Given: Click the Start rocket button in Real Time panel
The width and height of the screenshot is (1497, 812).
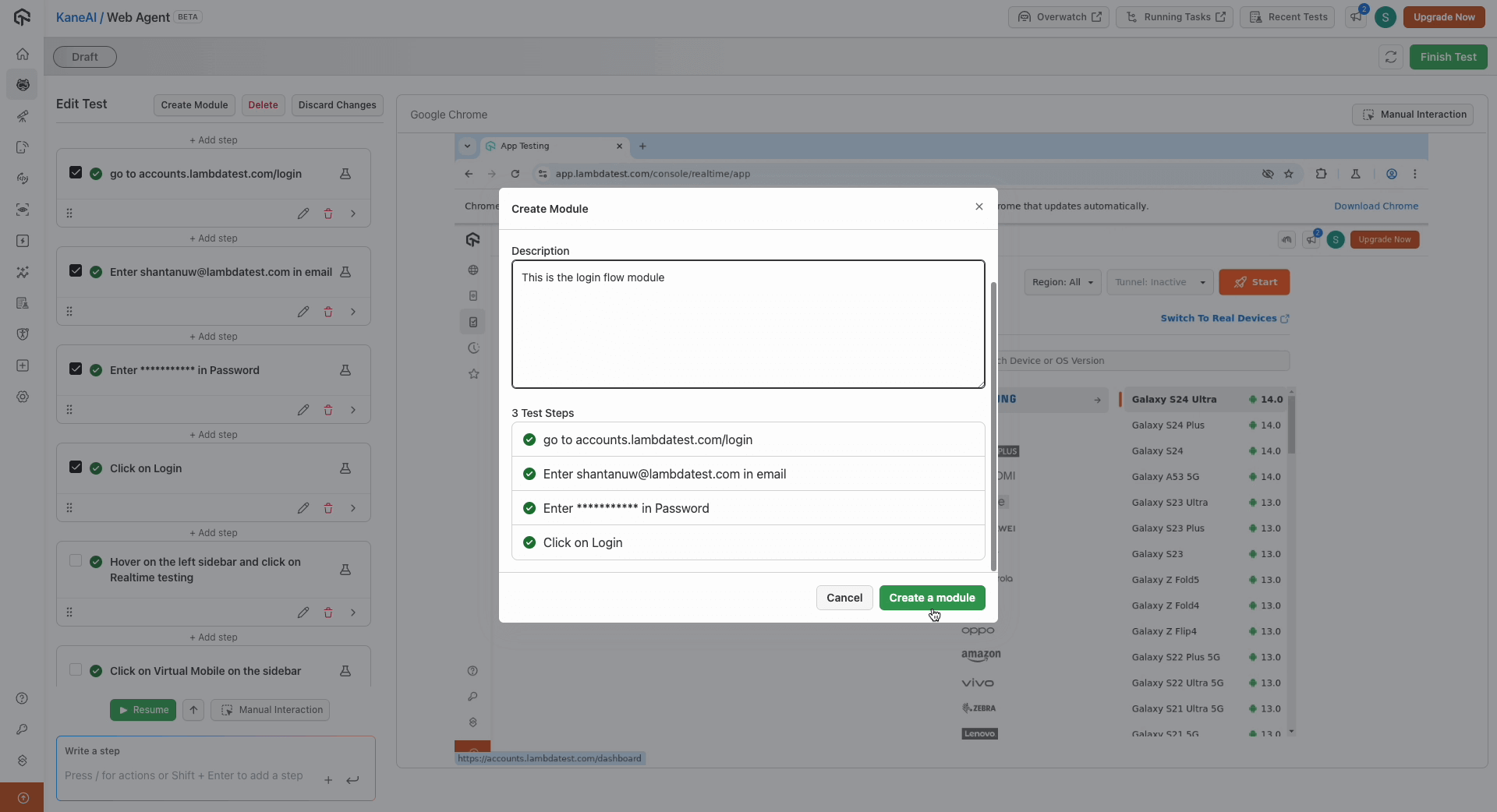Looking at the screenshot, I should (x=1255, y=282).
